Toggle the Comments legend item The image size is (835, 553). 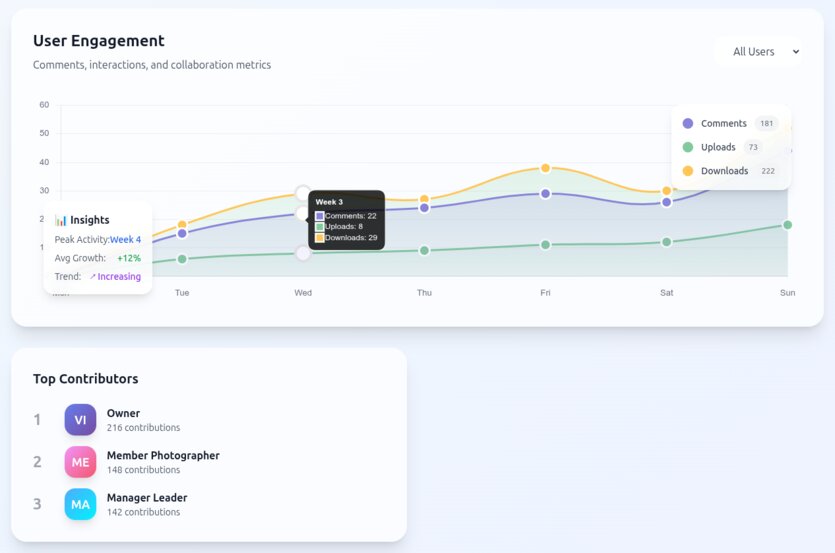(731, 123)
